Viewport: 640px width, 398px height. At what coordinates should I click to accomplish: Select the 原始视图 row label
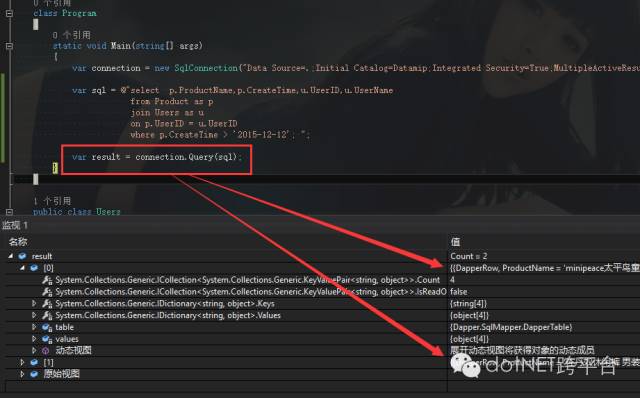[x=62, y=374]
